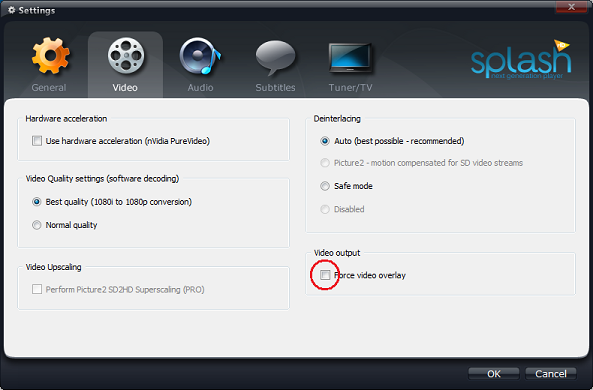Select Picture2 motion compensated option
593x390 pixels.
tap(325, 163)
